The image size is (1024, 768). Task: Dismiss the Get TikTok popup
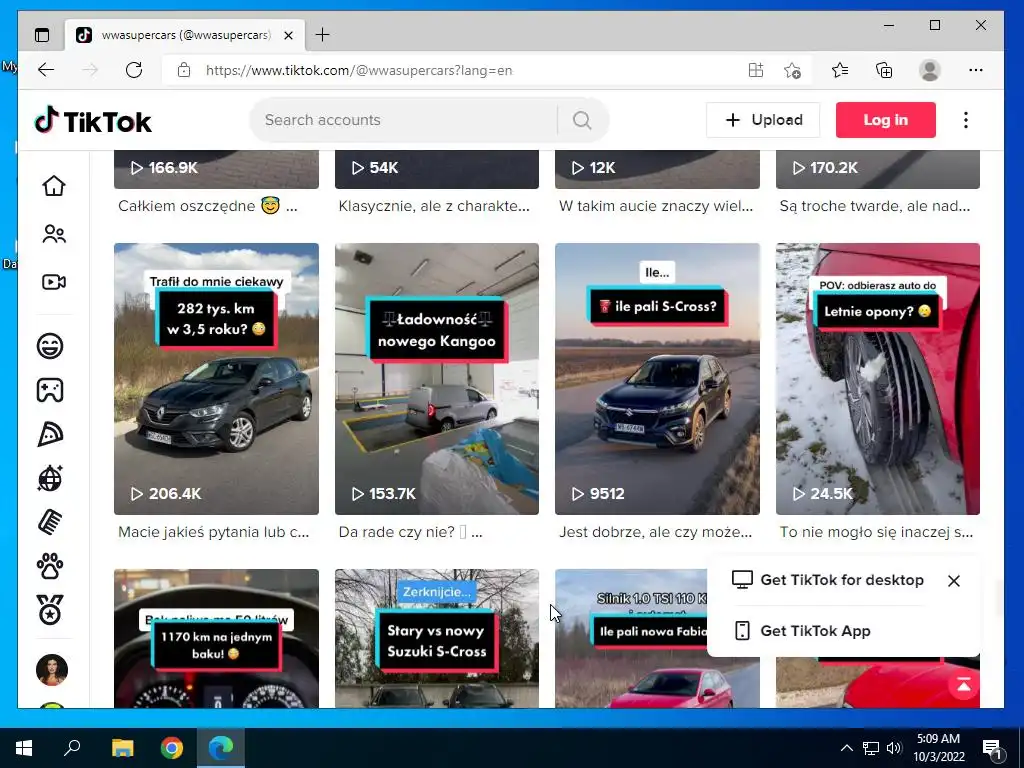pyautogui.click(x=953, y=581)
